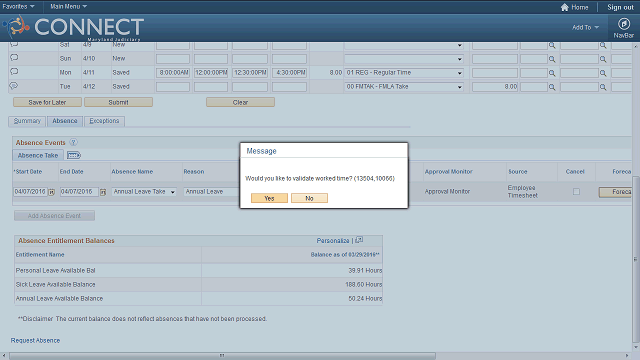This screenshot has width=640, height=360.
Task: Click the Start Date field 04/07/2016
Action: click(x=31, y=191)
